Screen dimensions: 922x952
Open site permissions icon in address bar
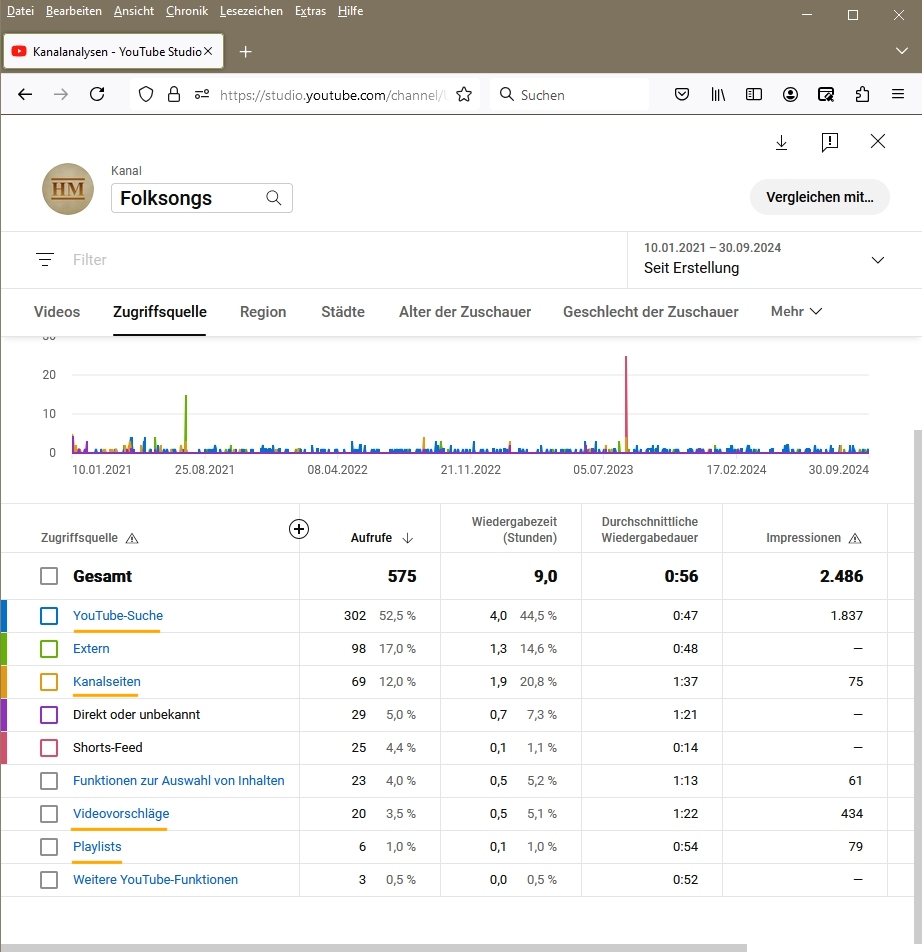tap(202, 94)
